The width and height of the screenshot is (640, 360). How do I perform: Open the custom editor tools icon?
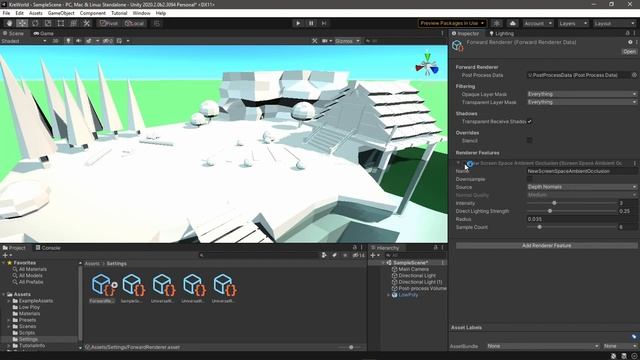87,23
